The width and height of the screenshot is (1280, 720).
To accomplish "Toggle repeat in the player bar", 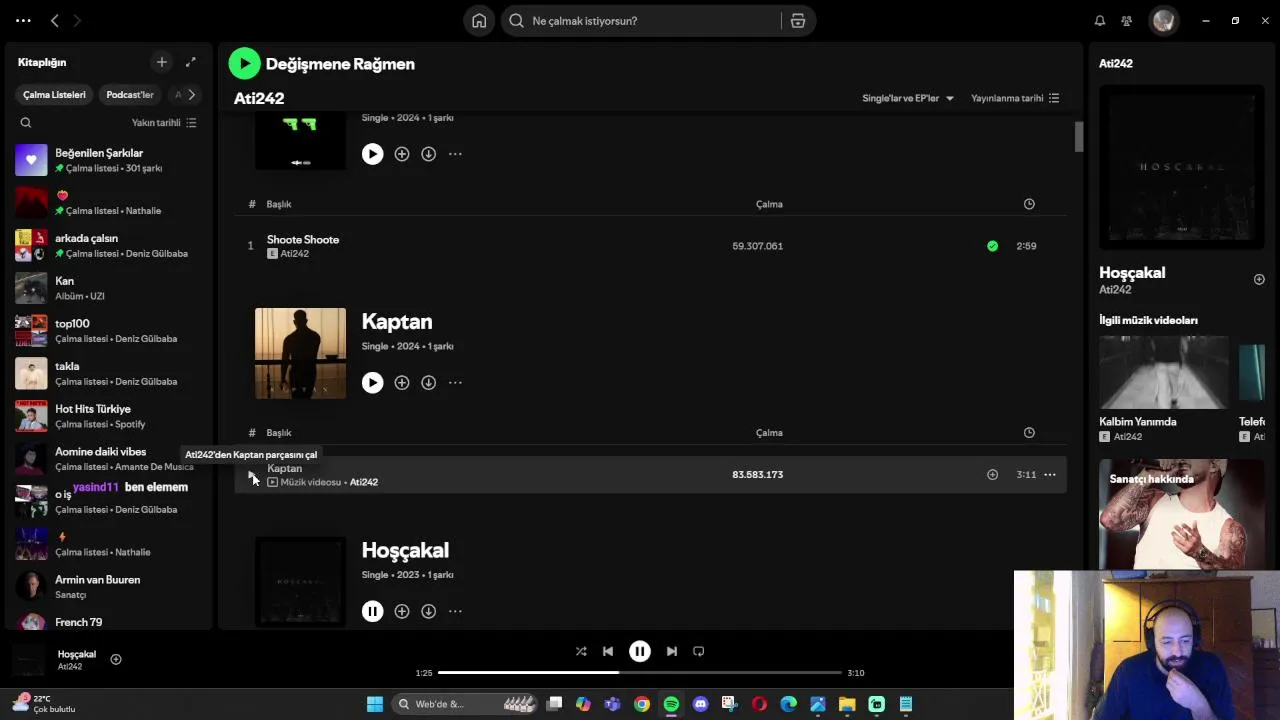I will pyautogui.click(x=699, y=651).
